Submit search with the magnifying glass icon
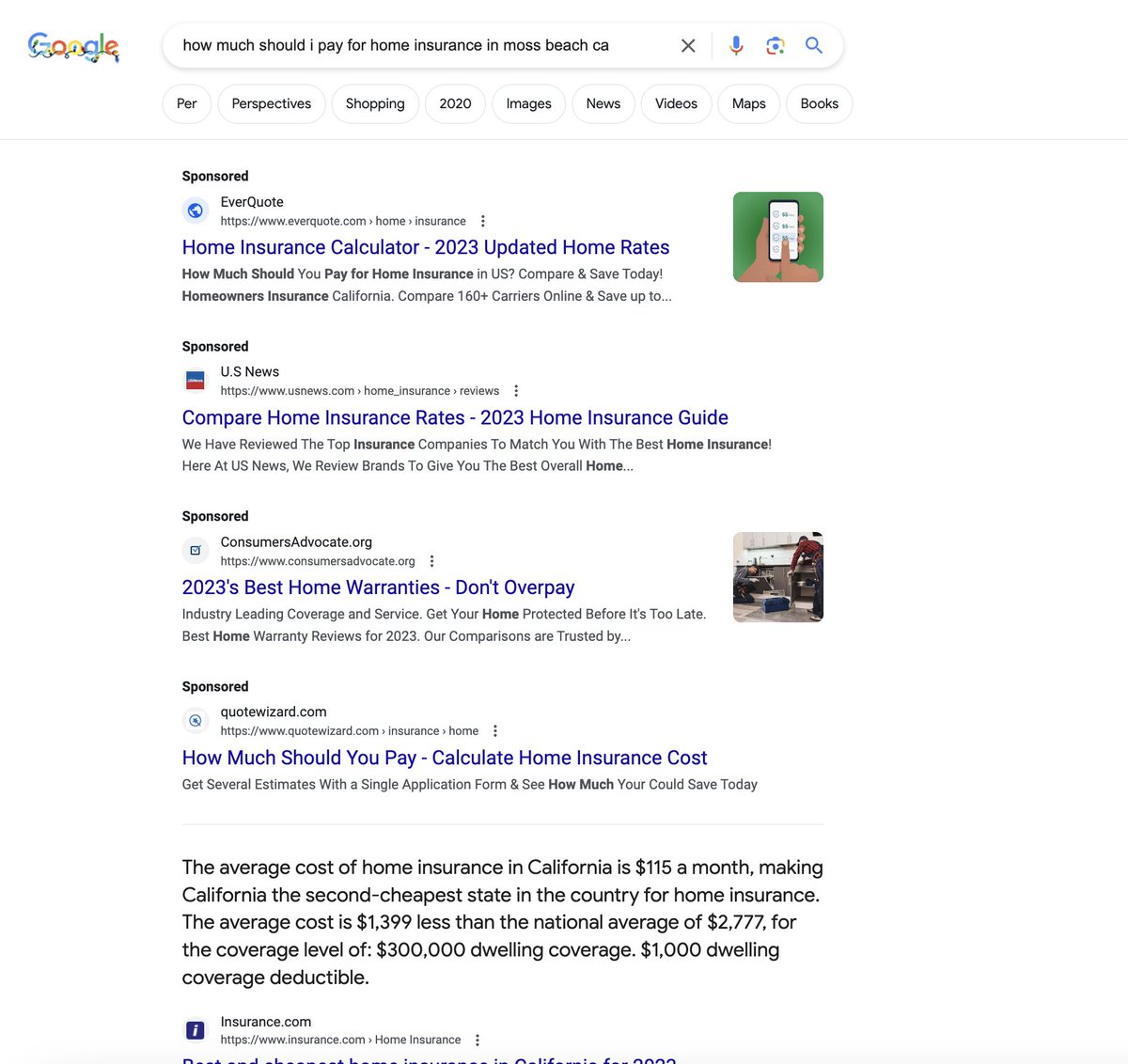Image resolution: width=1128 pixels, height=1064 pixels. pyautogui.click(x=814, y=45)
